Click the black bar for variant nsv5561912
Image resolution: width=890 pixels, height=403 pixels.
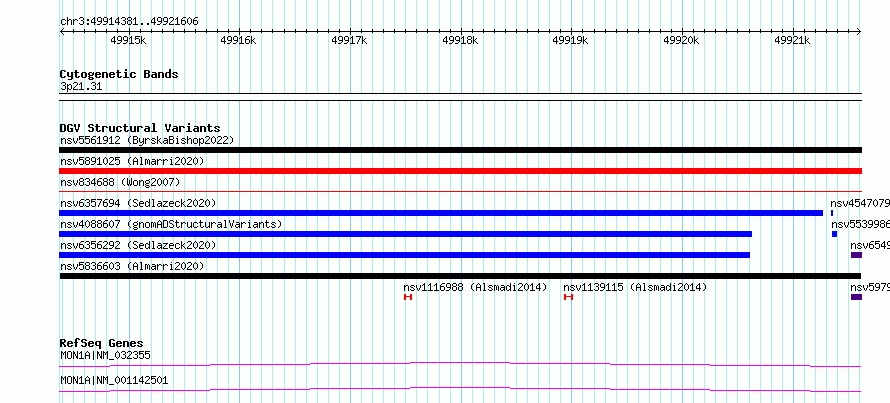tap(460, 150)
